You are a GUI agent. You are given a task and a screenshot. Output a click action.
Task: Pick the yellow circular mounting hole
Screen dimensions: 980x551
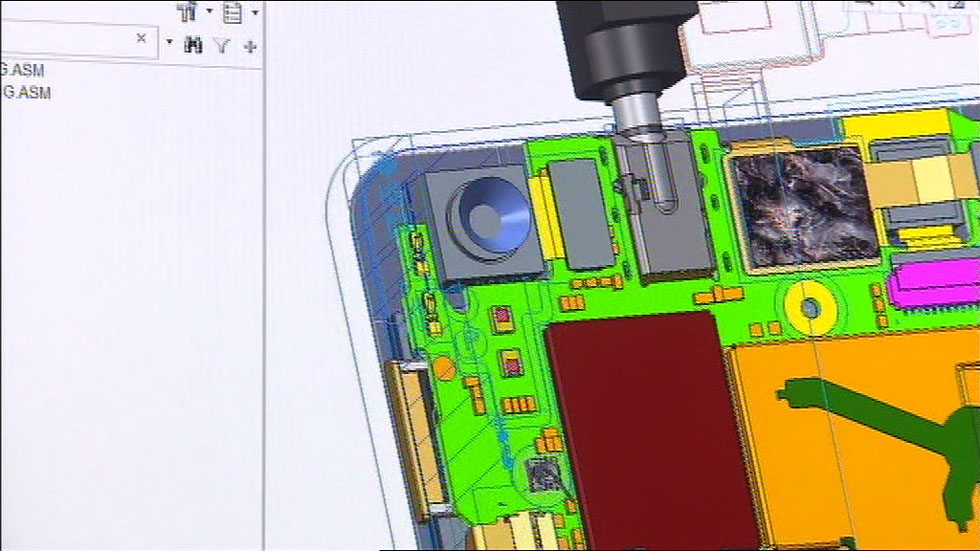tap(809, 304)
